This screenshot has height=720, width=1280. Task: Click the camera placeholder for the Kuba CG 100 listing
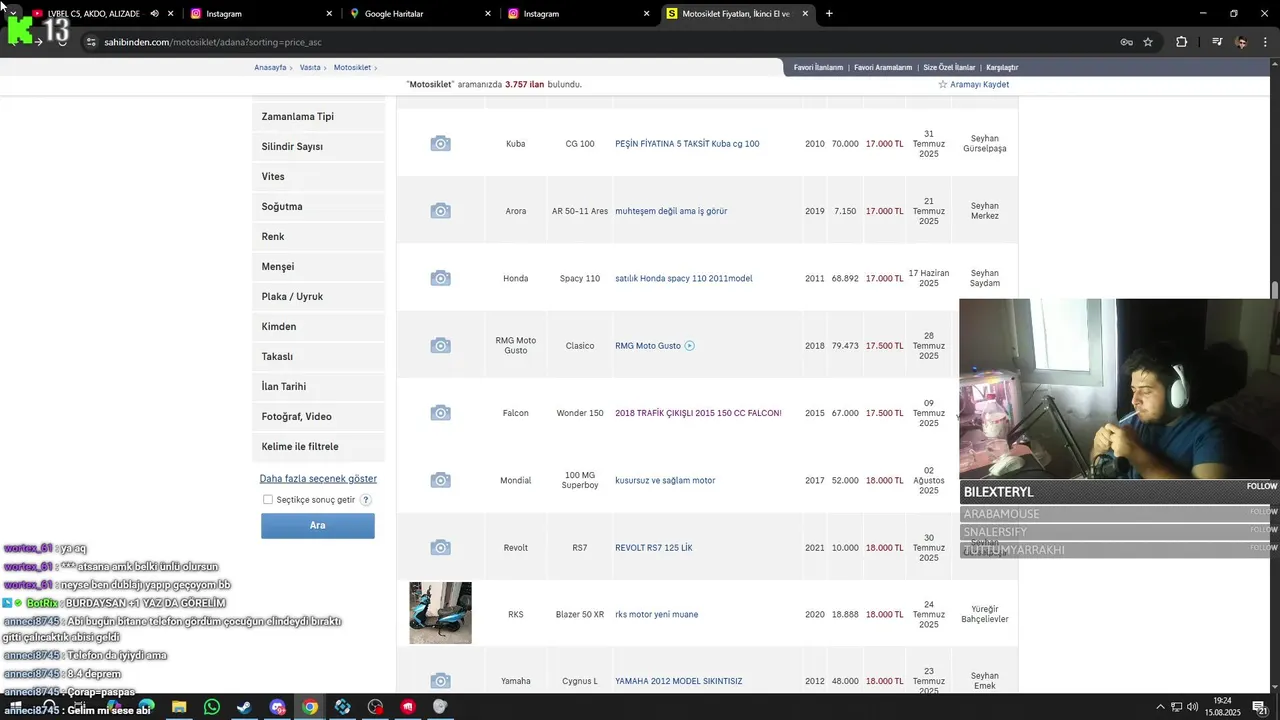[440, 144]
